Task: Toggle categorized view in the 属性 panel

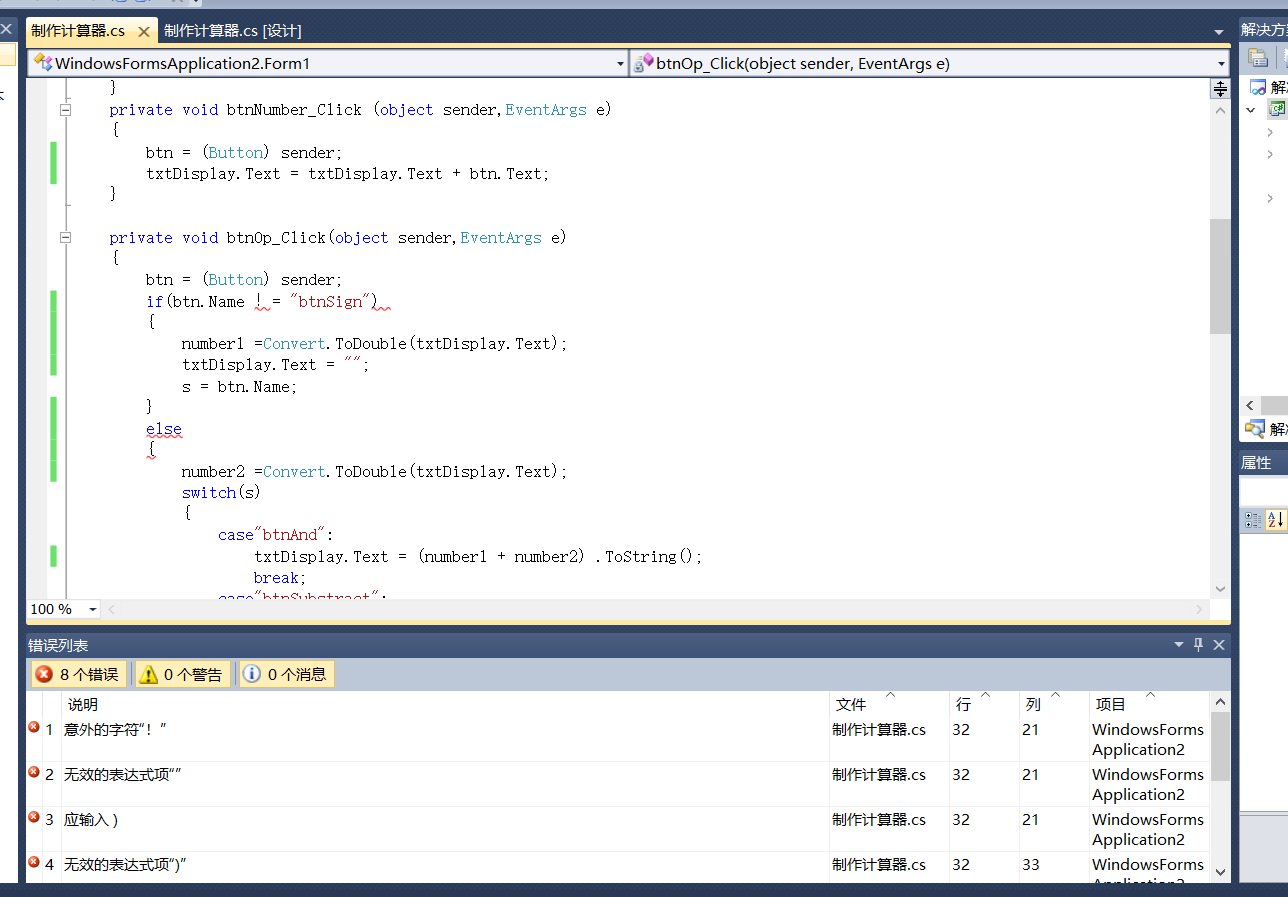Action: [x=1253, y=520]
